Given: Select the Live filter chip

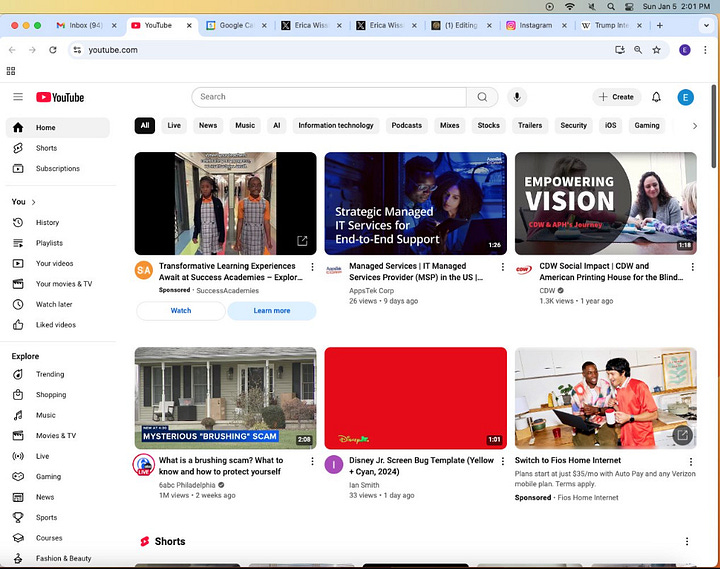Looking at the screenshot, I should 174,125.
